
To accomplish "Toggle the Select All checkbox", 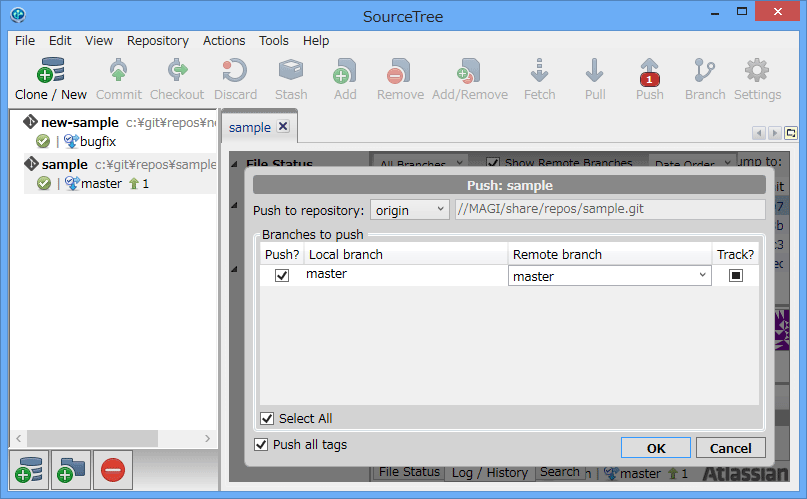I will click(267, 418).
